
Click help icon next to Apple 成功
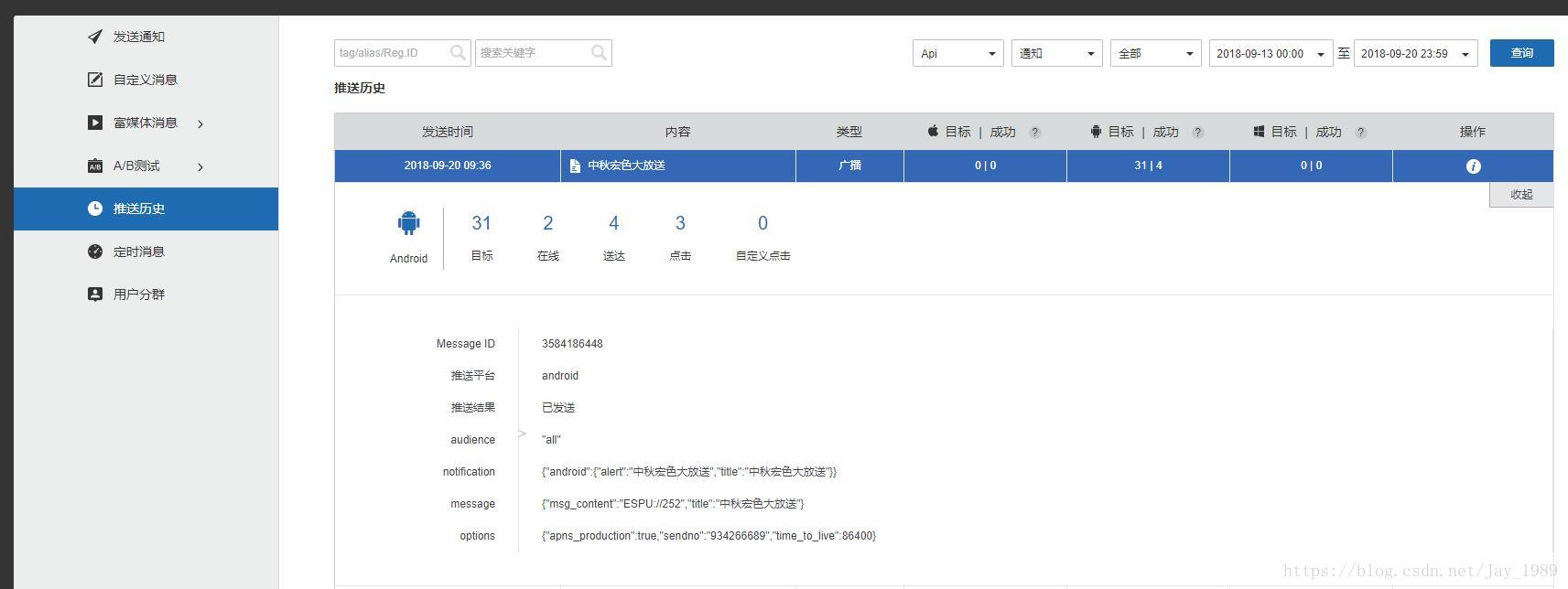pos(1035,133)
